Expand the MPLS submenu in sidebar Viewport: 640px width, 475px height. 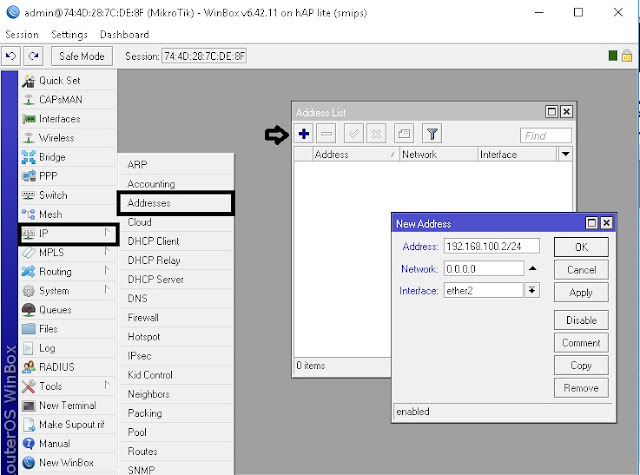click(68, 252)
